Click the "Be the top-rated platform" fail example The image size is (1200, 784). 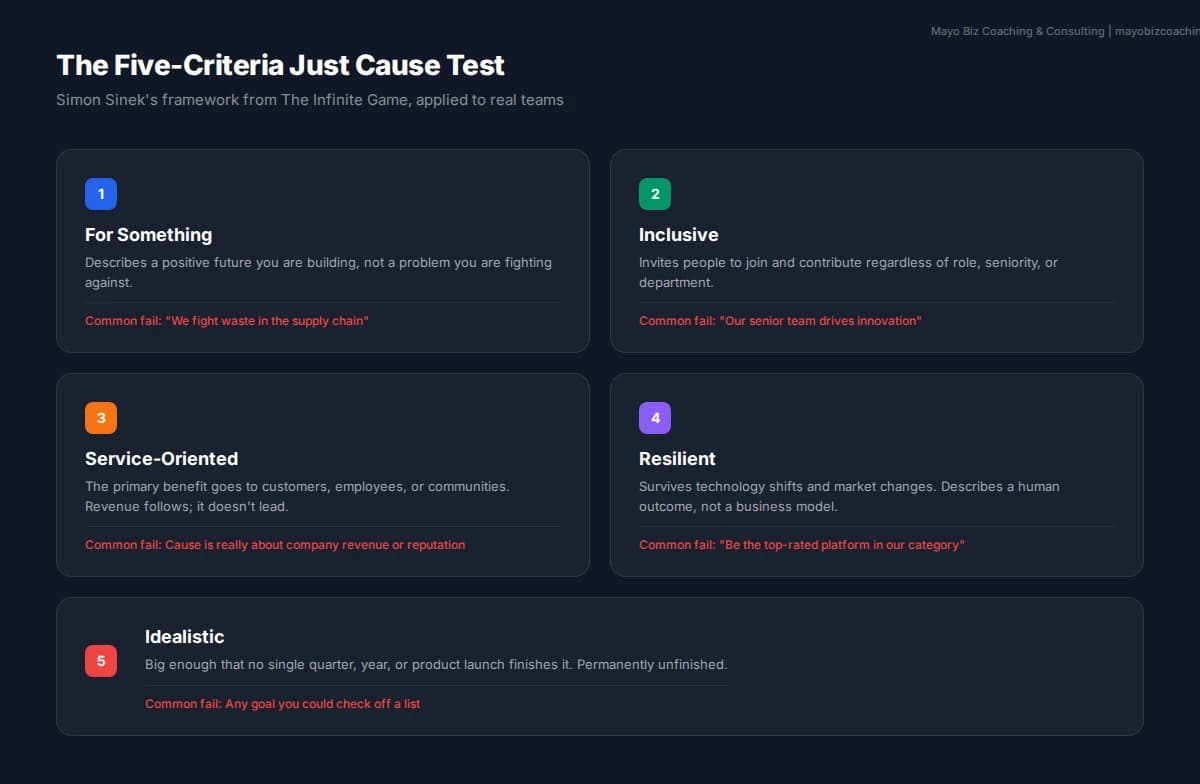coord(802,545)
